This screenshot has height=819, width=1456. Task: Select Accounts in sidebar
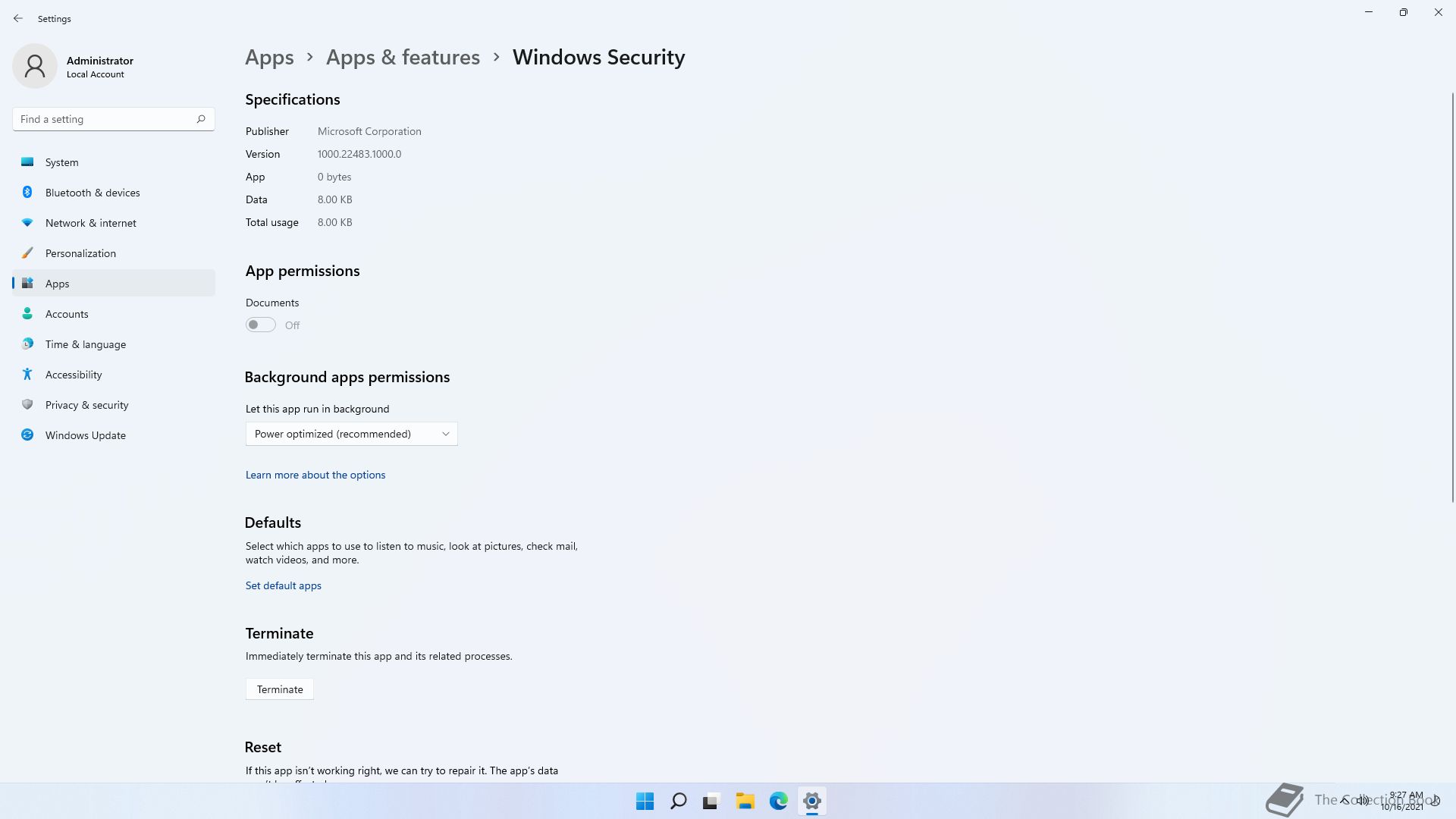[x=114, y=313]
